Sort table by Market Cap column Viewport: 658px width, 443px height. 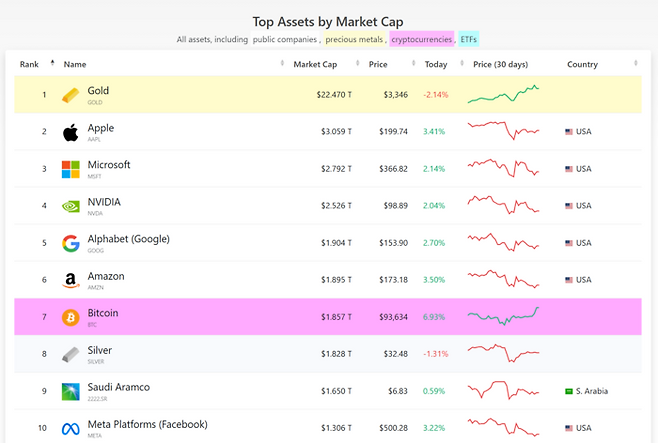[x=315, y=64]
